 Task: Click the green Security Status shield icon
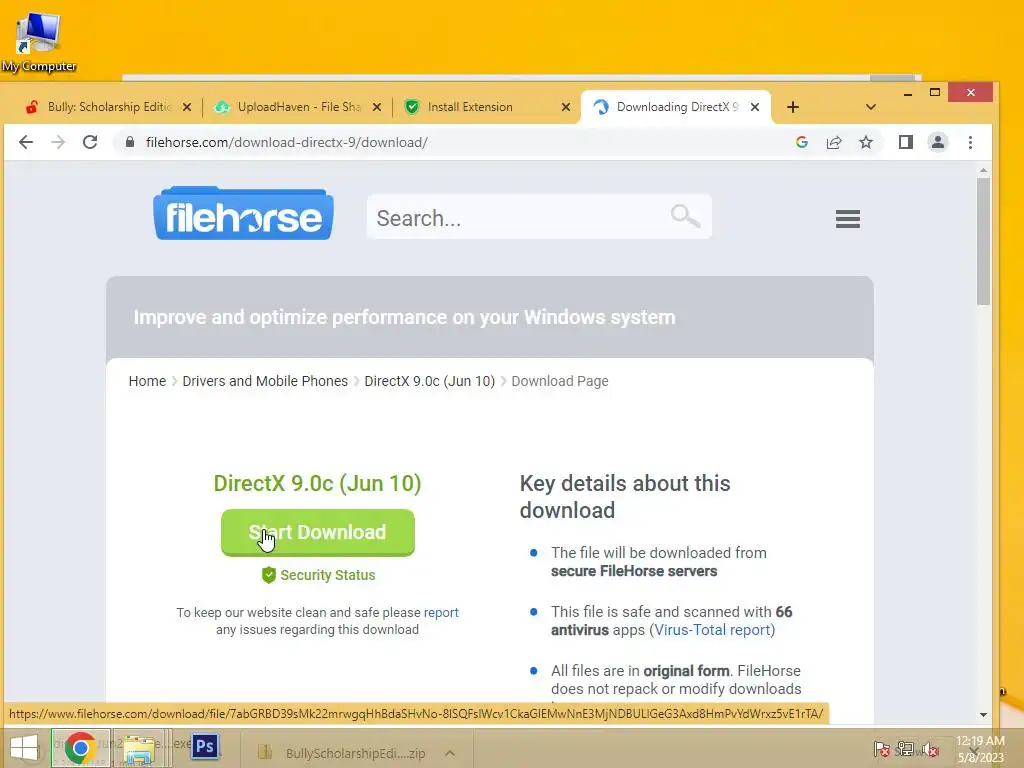tap(268, 575)
